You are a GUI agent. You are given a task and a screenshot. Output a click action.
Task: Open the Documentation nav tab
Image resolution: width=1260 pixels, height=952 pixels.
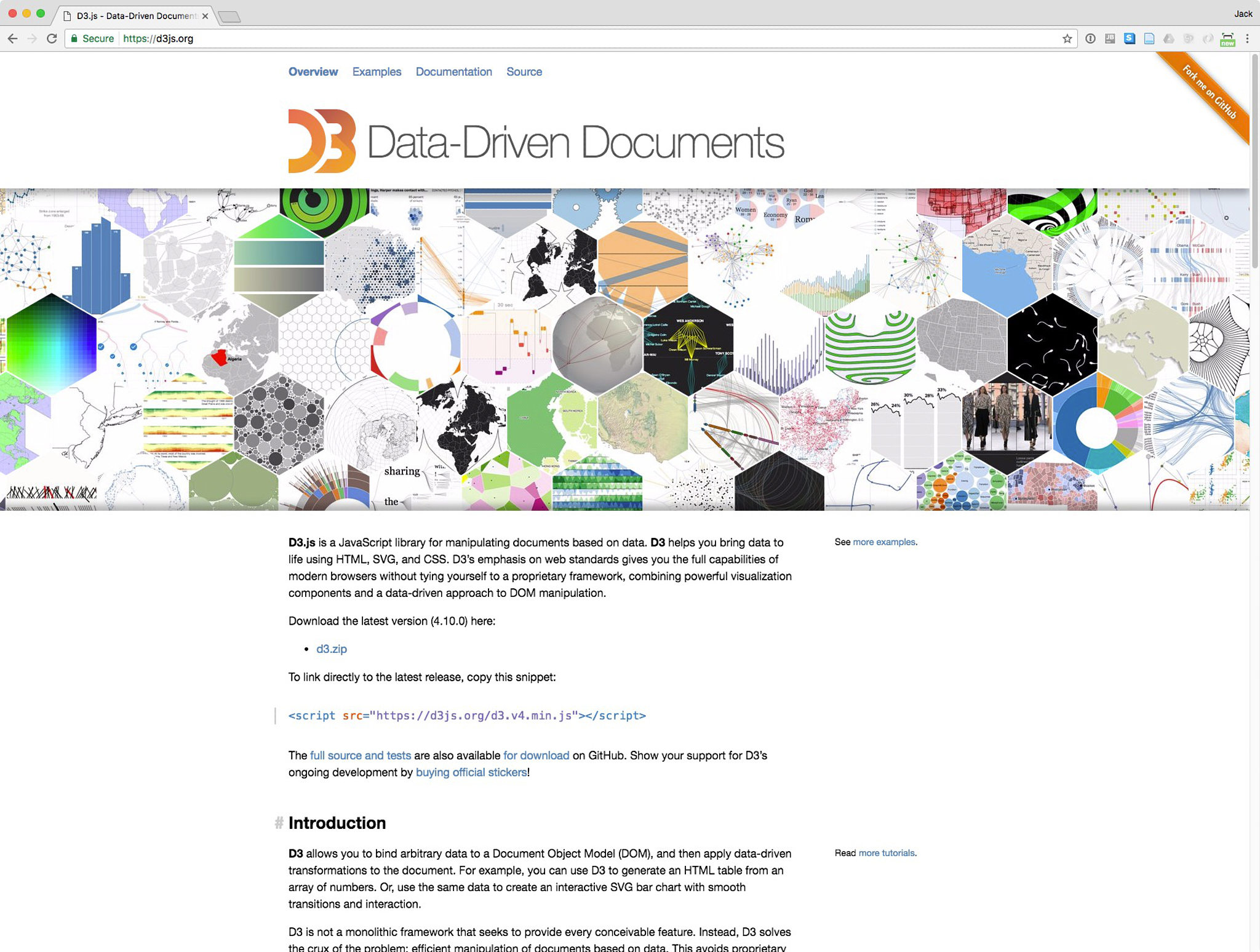click(x=453, y=72)
